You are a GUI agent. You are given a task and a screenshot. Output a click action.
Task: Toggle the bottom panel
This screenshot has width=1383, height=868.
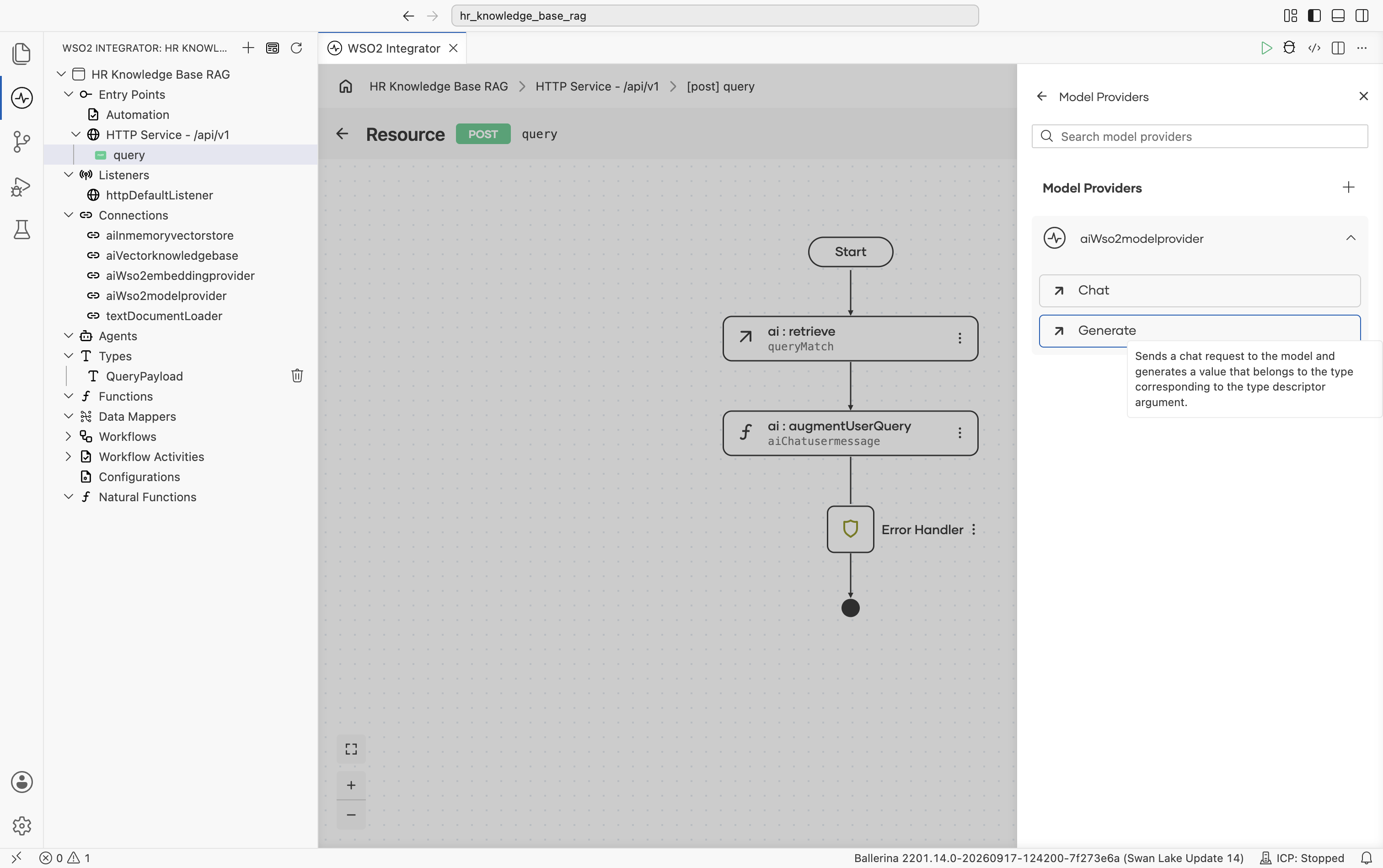click(1338, 16)
